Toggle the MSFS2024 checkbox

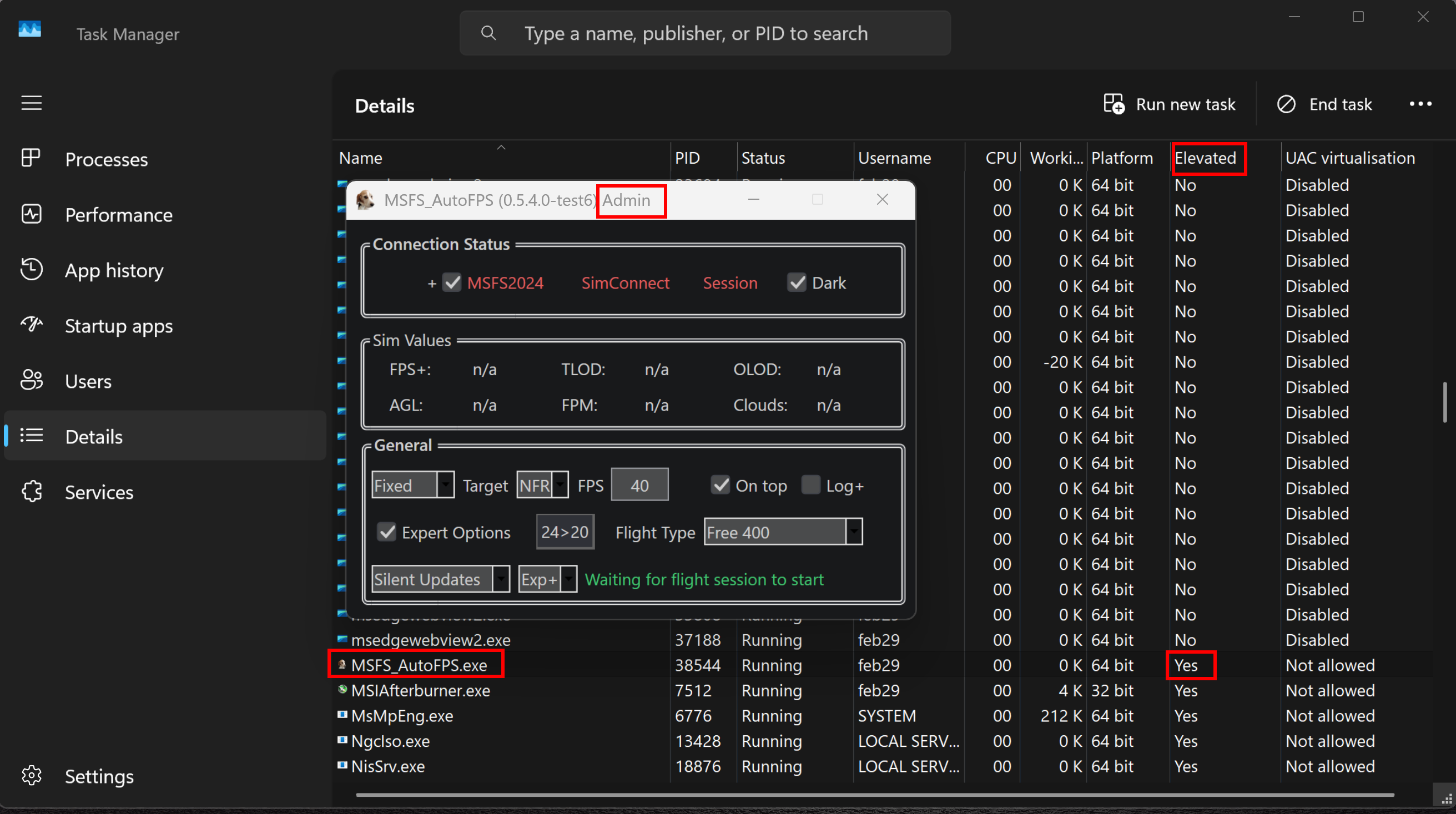click(x=452, y=282)
